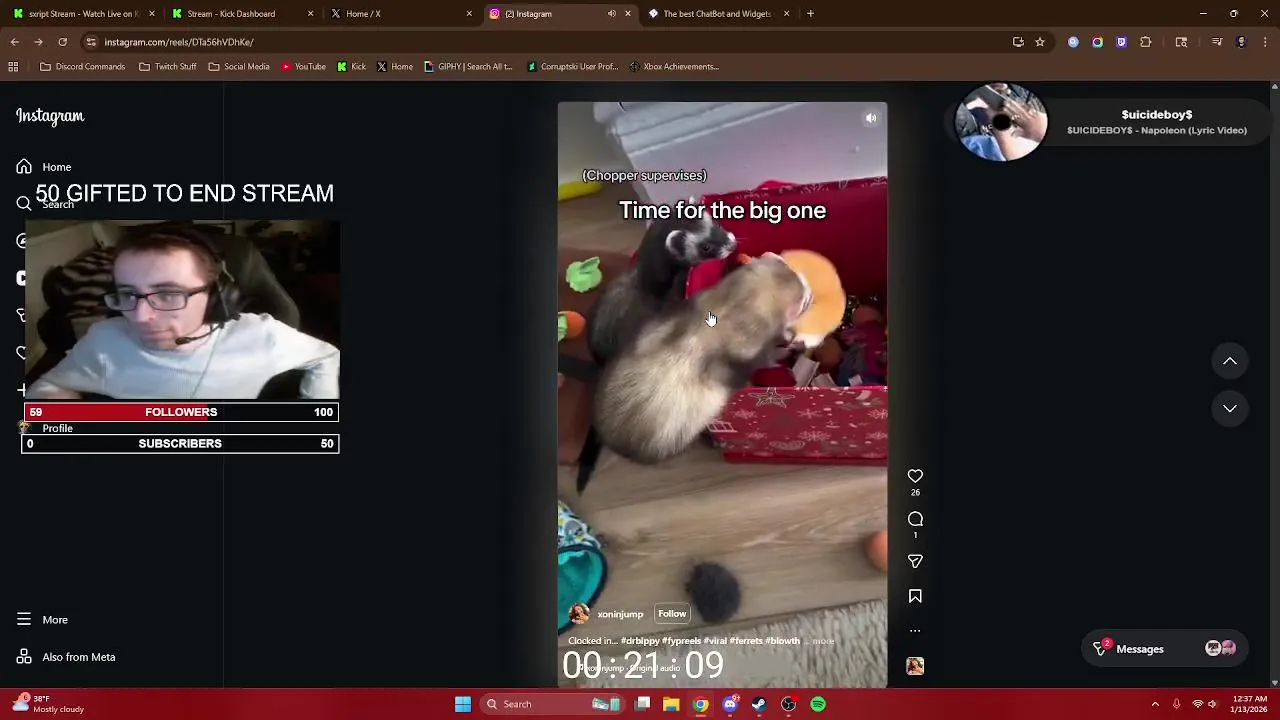Go to the next reel with down arrow
Image resolution: width=1280 pixels, height=720 pixels.
[1230, 408]
